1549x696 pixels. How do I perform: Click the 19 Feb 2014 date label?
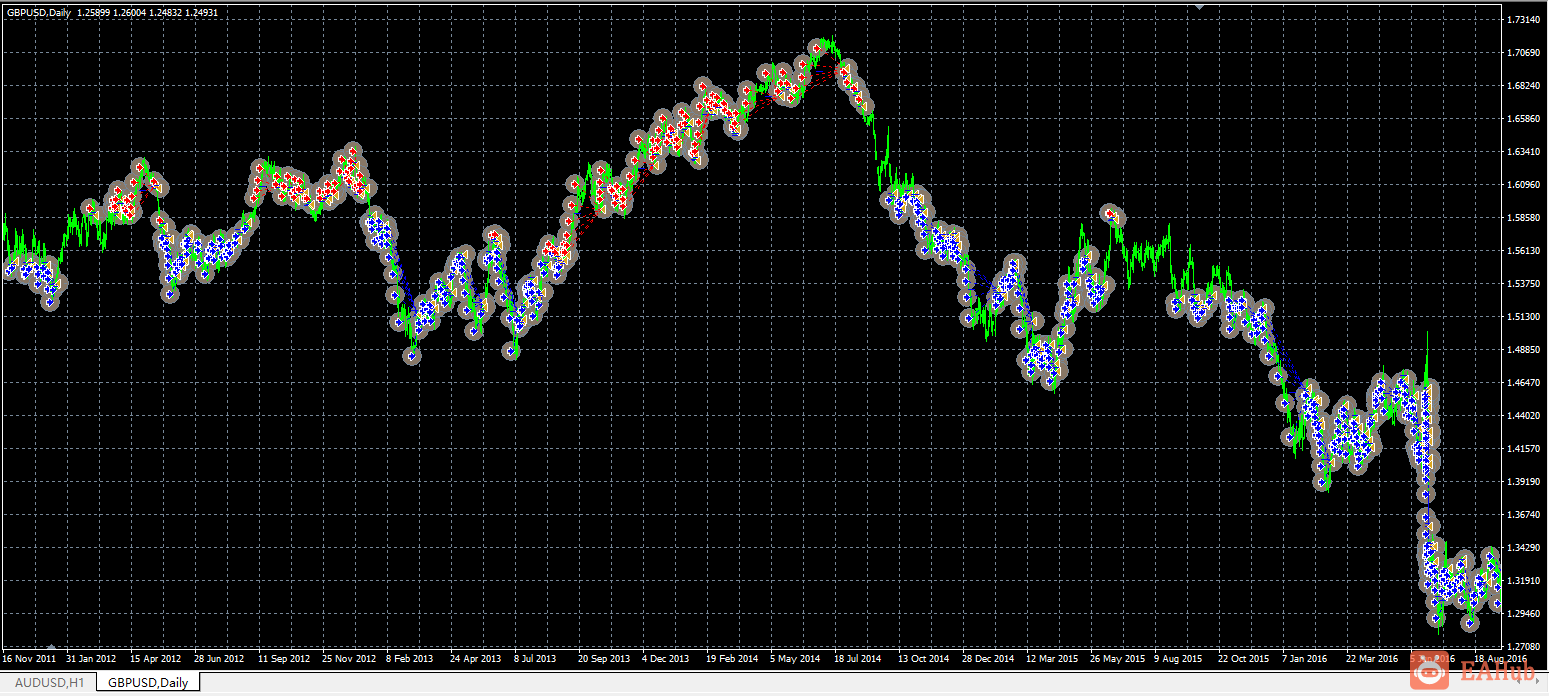point(732,659)
